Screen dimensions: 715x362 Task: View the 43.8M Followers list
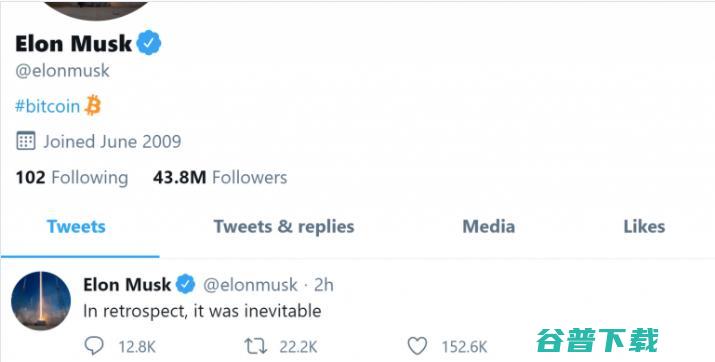tap(220, 177)
